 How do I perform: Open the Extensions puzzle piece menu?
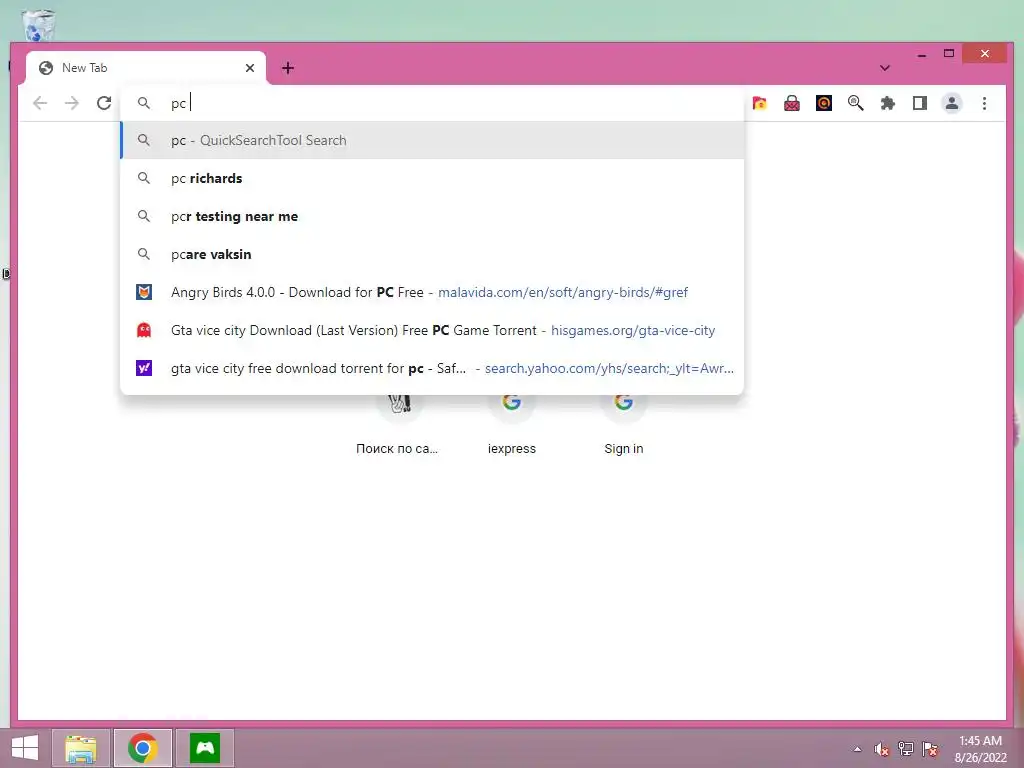click(888, 103)
